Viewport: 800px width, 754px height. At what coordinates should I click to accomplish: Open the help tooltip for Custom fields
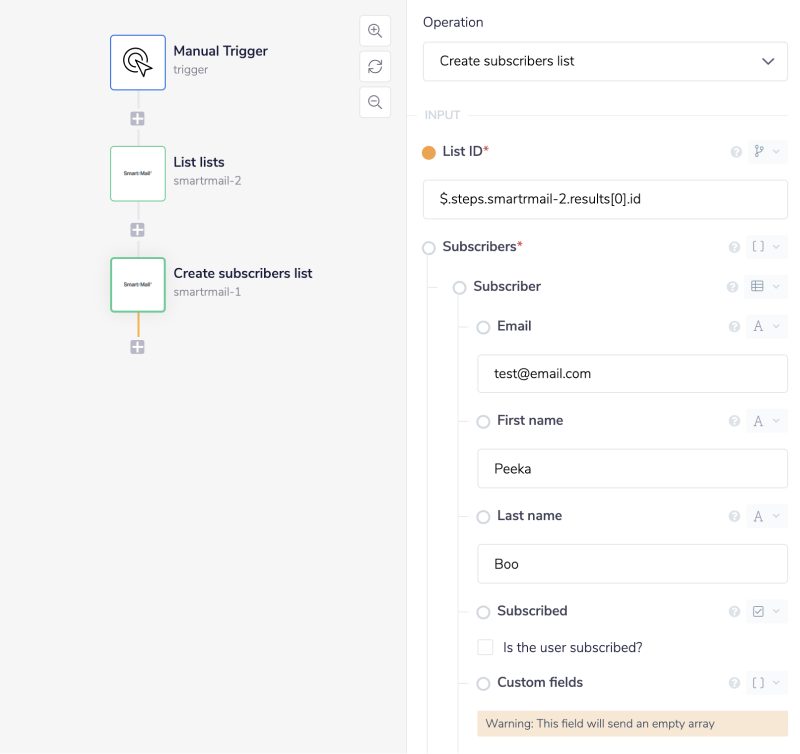tap(735, 682)
